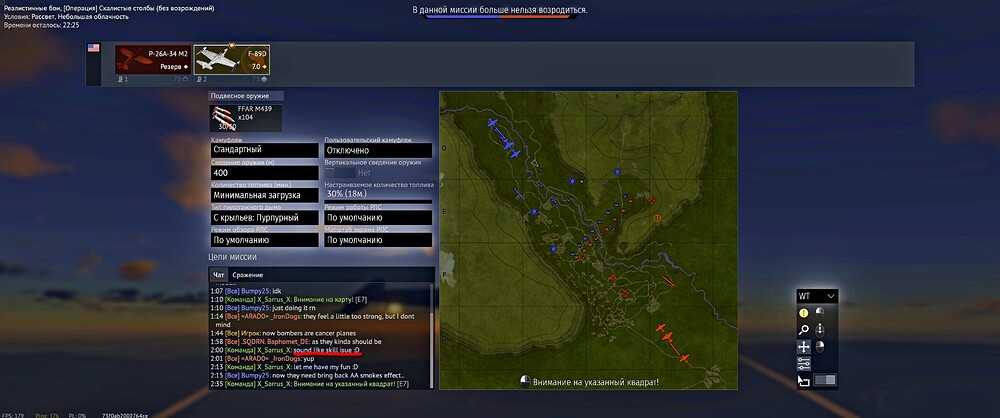Click mouse icon beside Внимание на указанный квадрат
Viewport: 1000px width, 418px height.
coord(526,382)
